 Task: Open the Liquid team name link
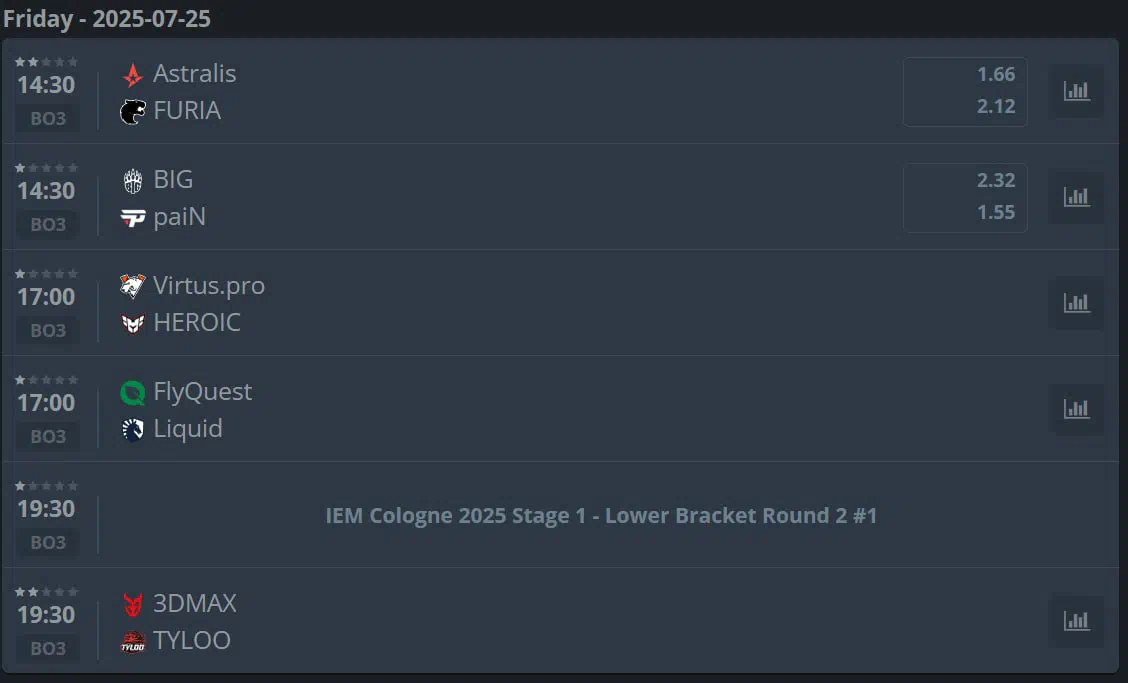(x=188, y=429)
